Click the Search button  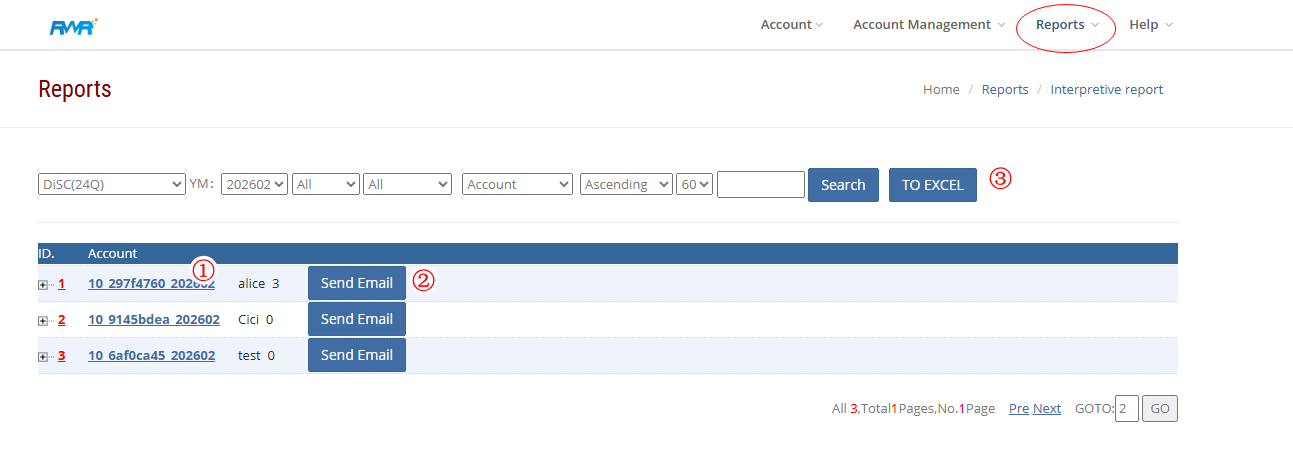click(843, 185)
